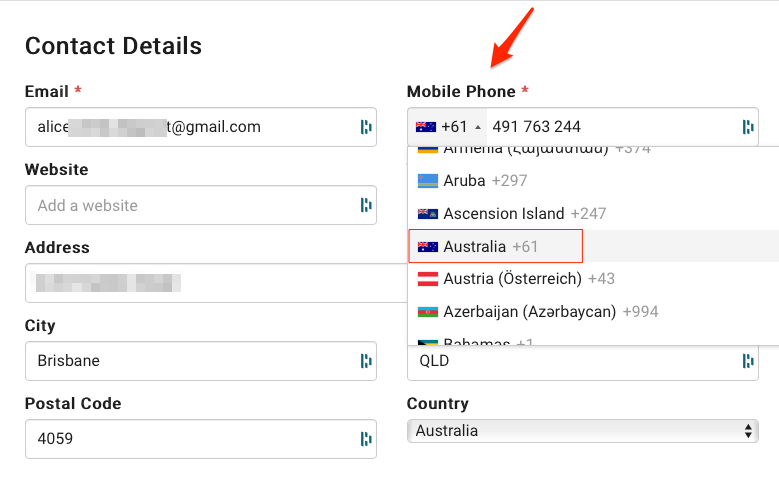Click the autofill icon in City field
Screen dimensions: 779x484
click(366, 361)
